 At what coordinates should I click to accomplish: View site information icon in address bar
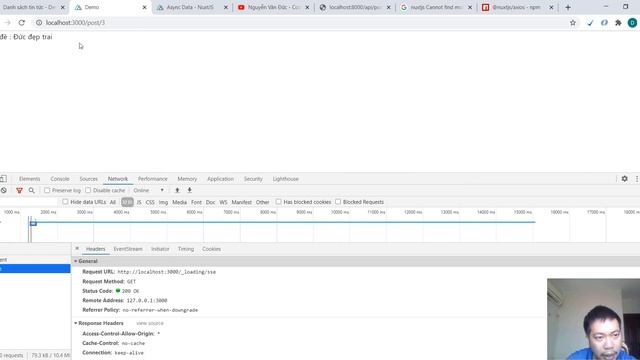(39, 23)
